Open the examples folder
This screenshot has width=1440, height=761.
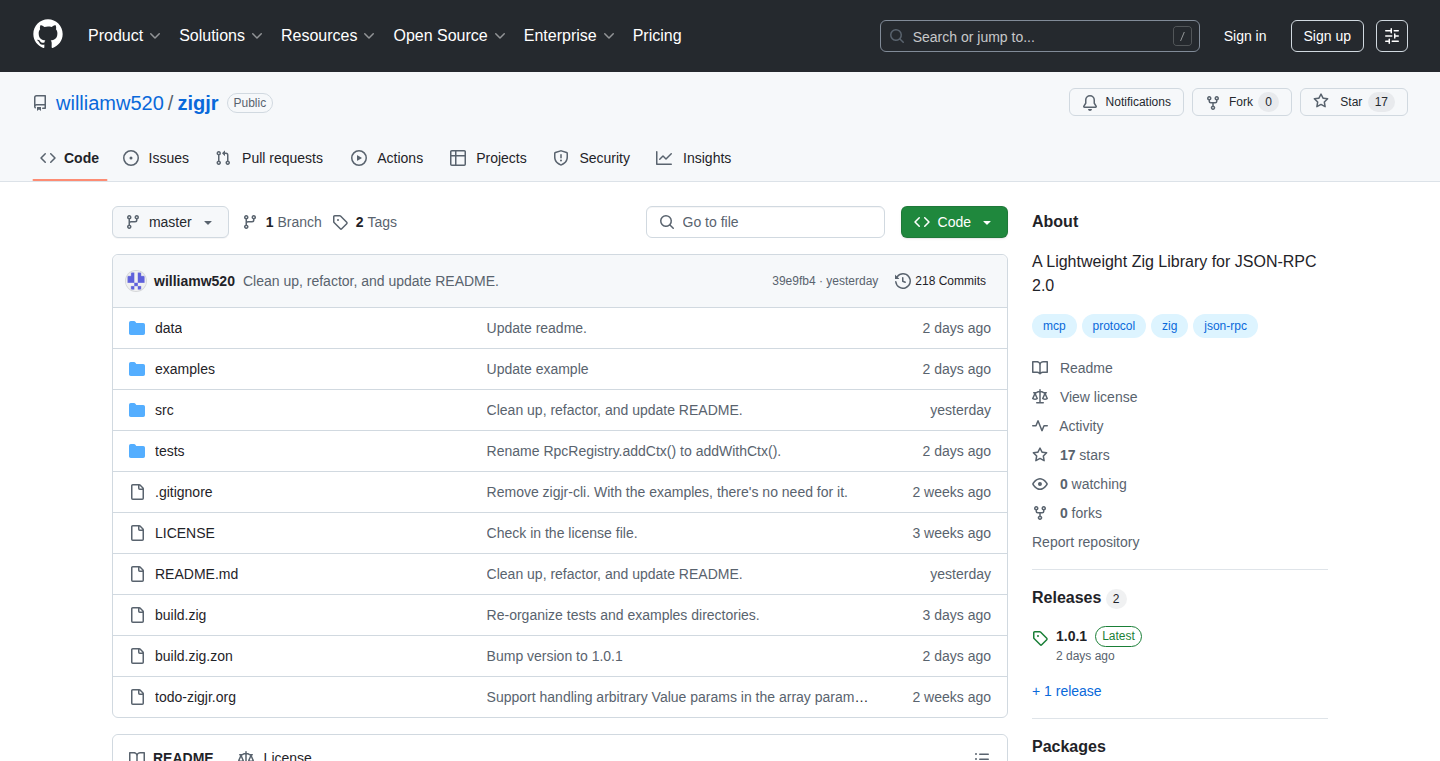click(x=185, y=369)
